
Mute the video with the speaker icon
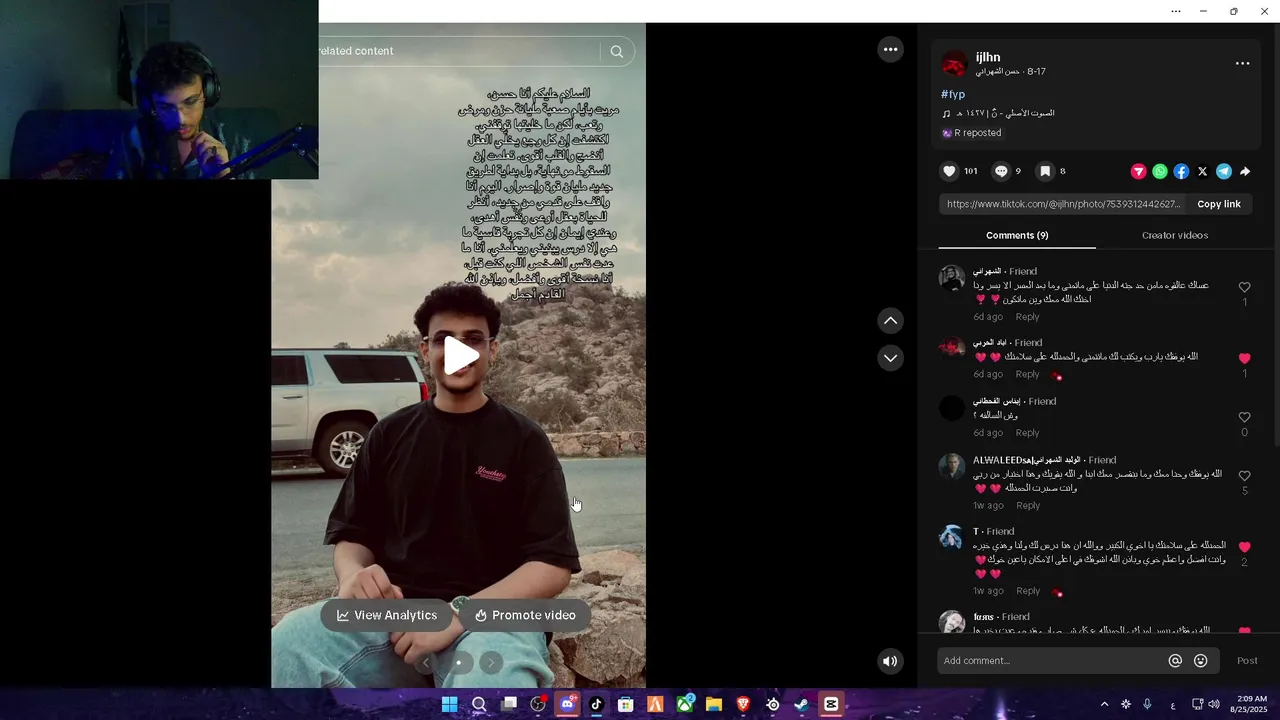point(890,661)
